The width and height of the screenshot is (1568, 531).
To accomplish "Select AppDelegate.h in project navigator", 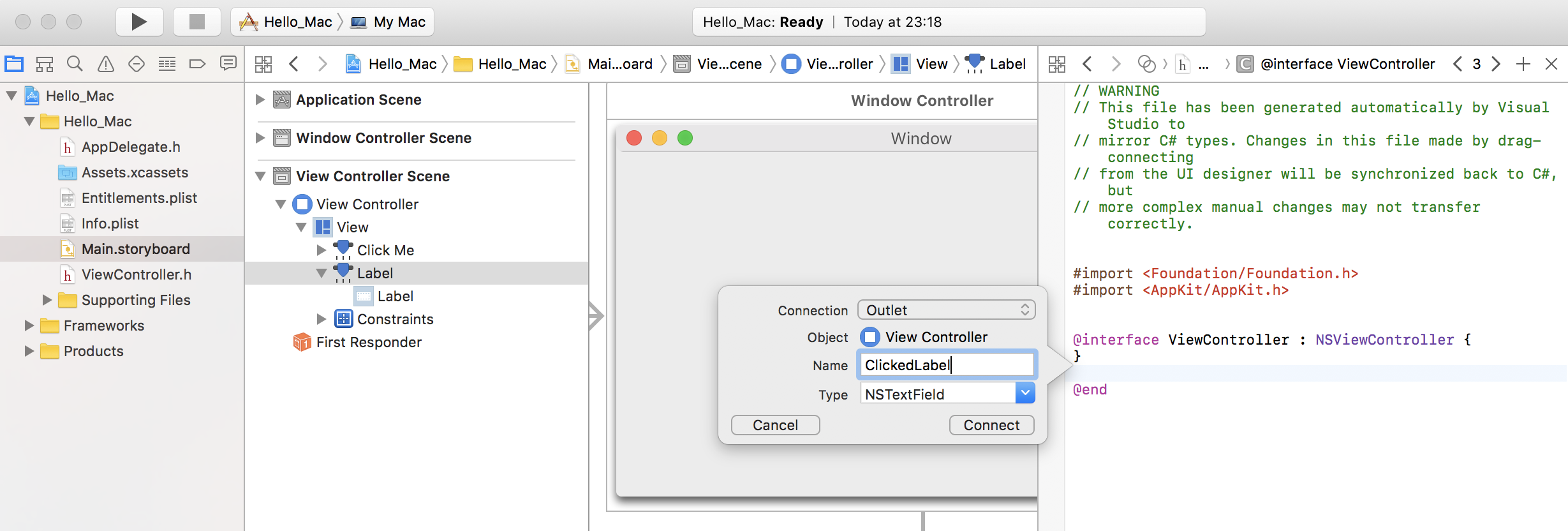I will pyautogui.click(x=131, y=147).
